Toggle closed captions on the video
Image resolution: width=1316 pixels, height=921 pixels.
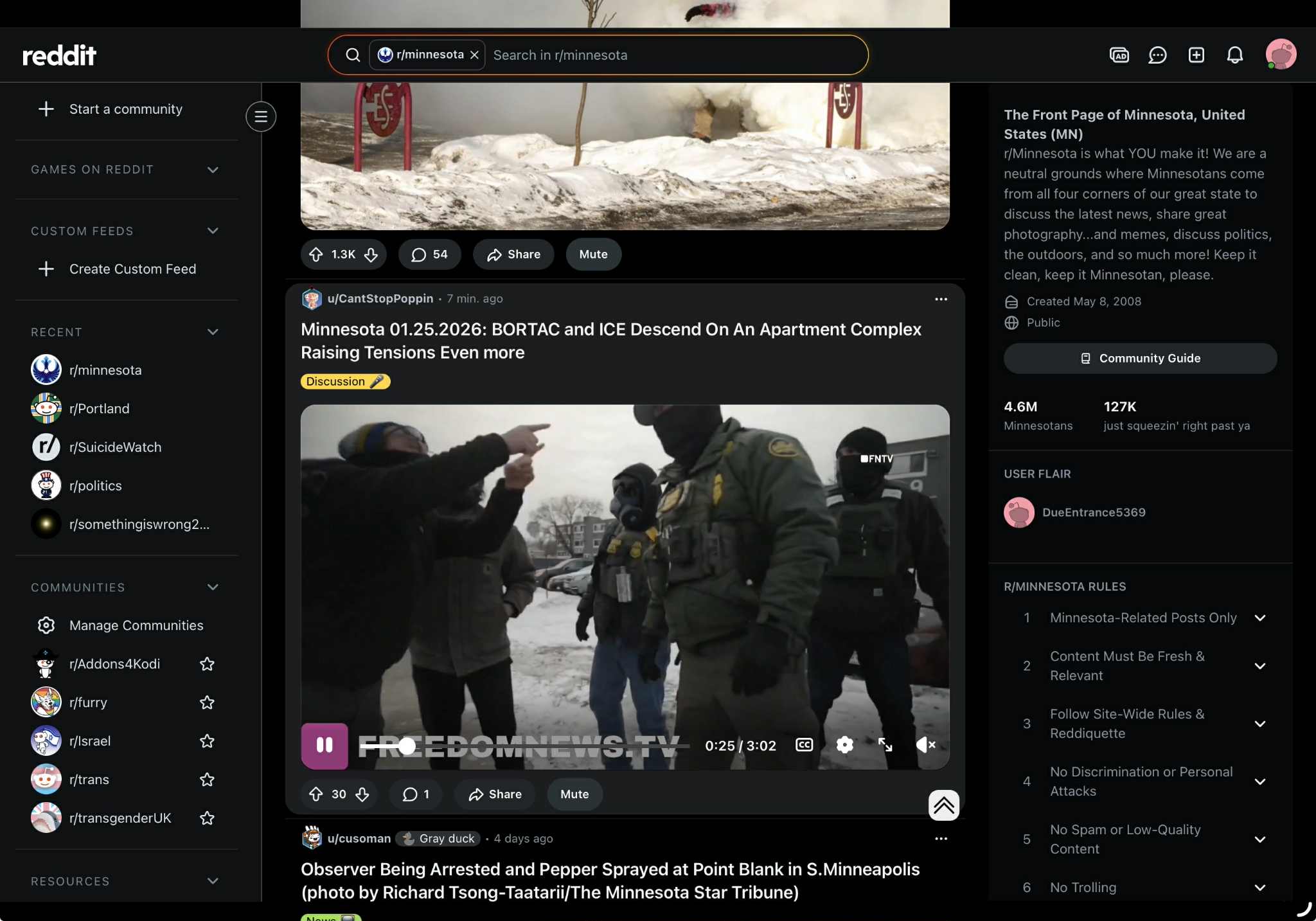(804, 745)
